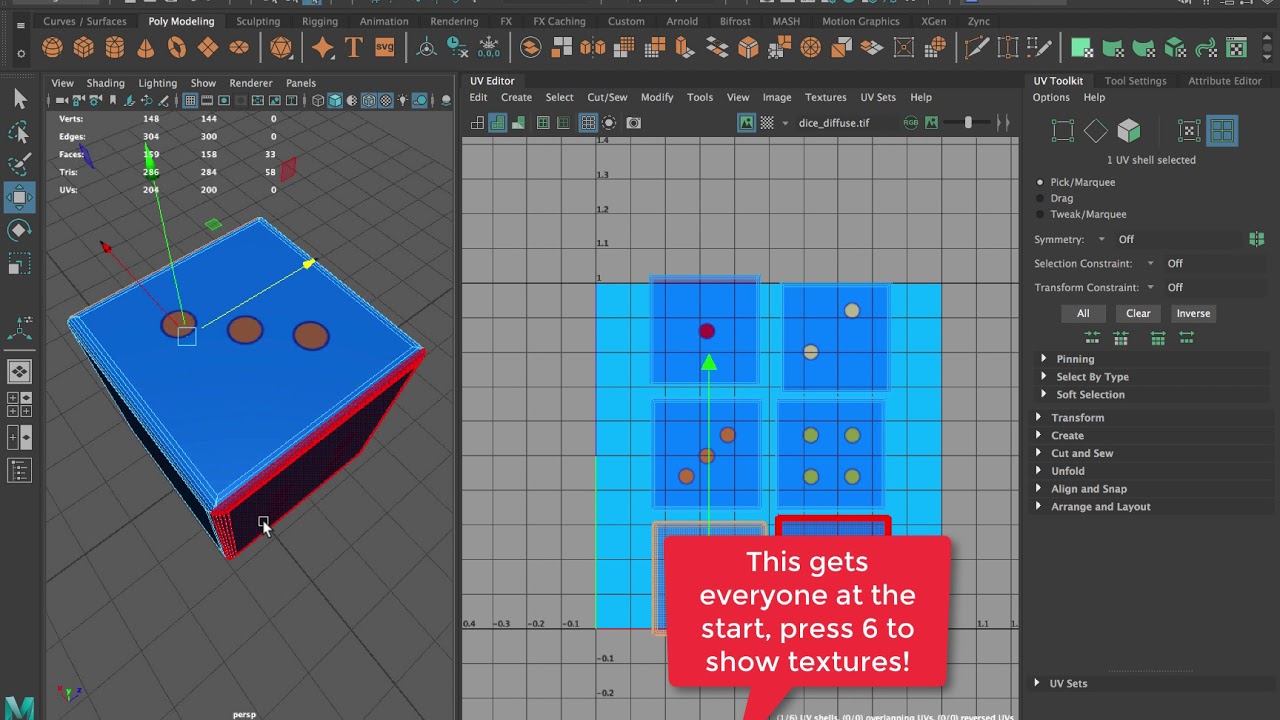
Task: Activate the Move tool in toolbox
Action: pyautogui.click(x=19, y=197)
